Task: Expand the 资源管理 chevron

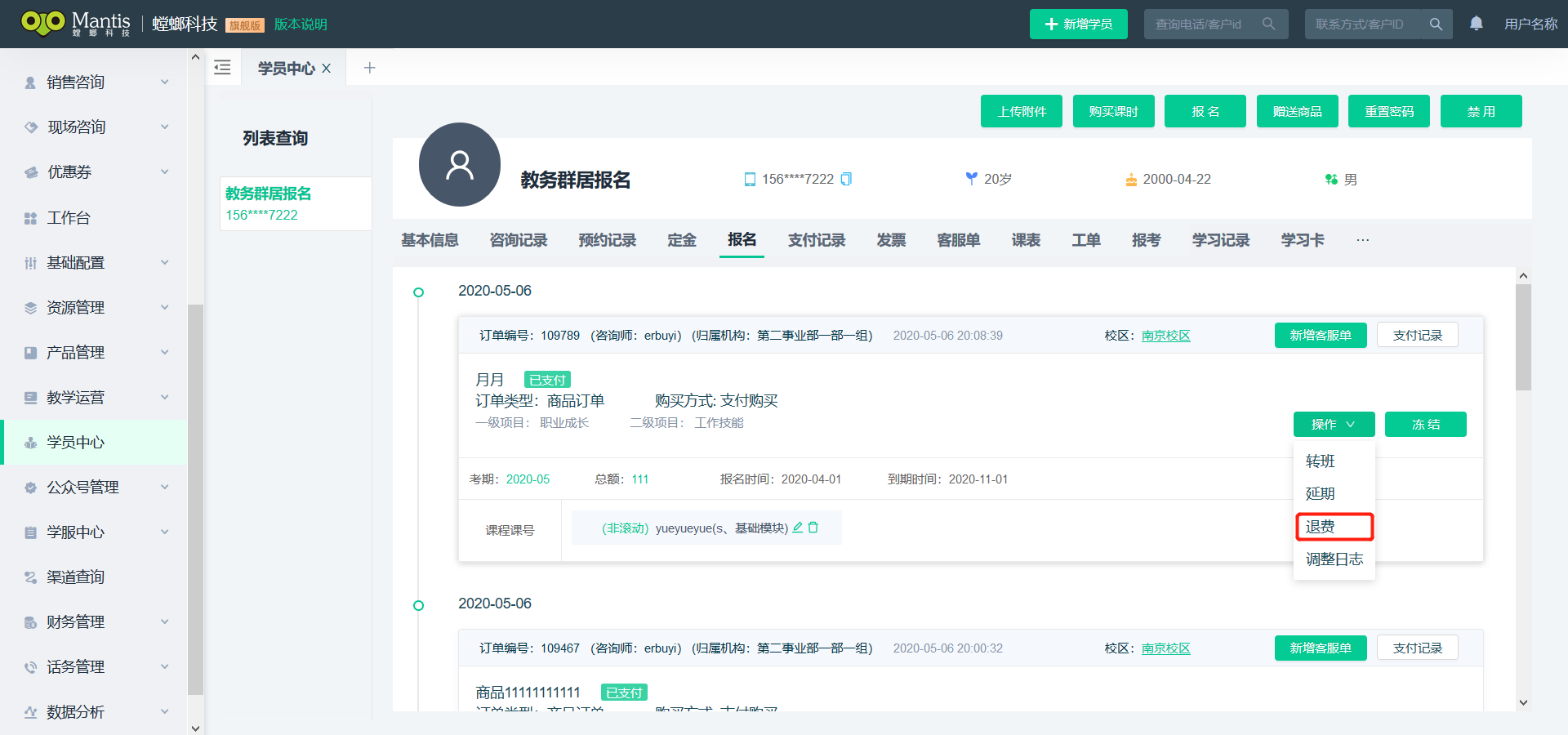Action: [x=164, y=307]
